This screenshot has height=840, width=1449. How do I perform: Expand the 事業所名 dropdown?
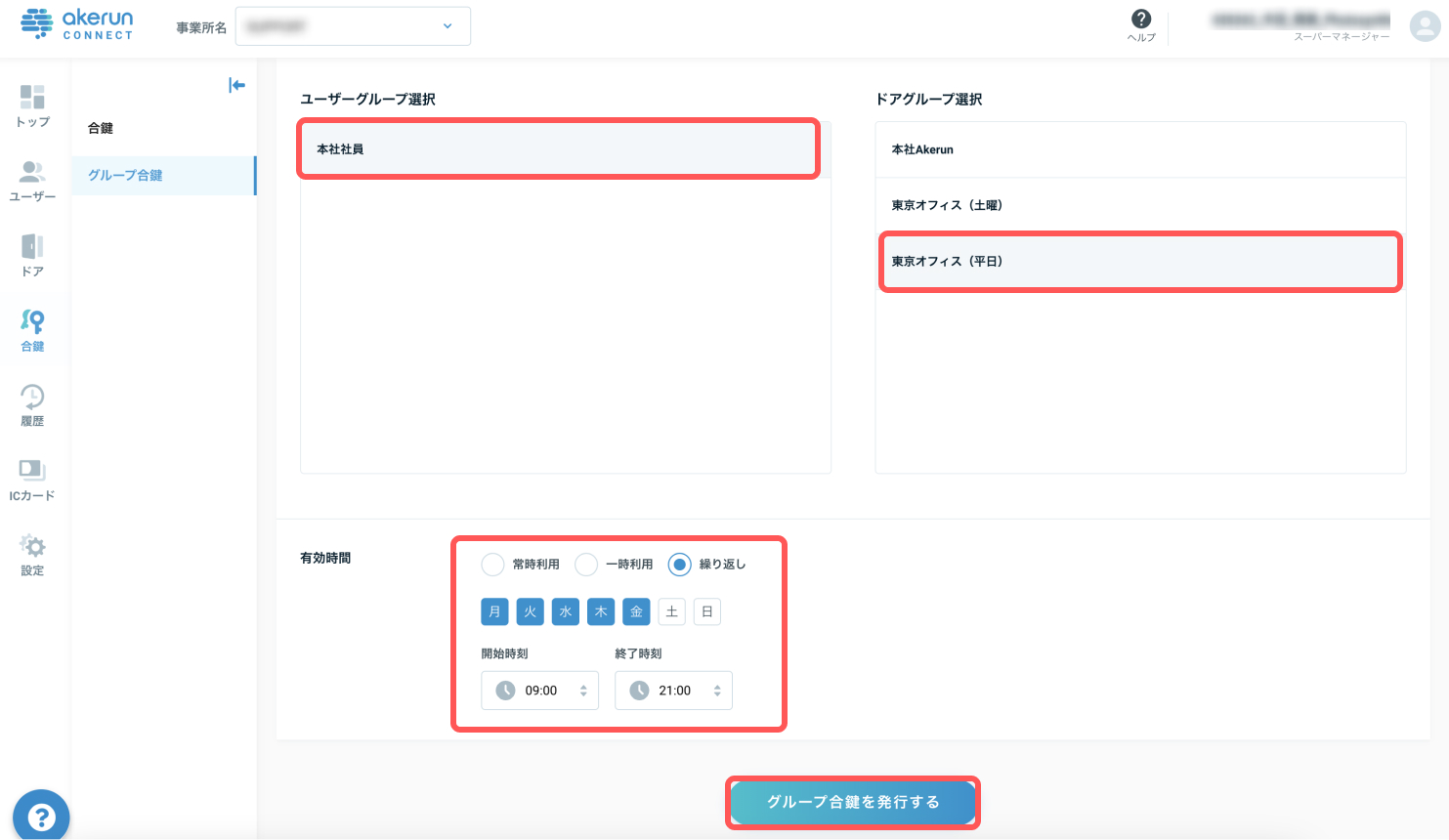353,26
